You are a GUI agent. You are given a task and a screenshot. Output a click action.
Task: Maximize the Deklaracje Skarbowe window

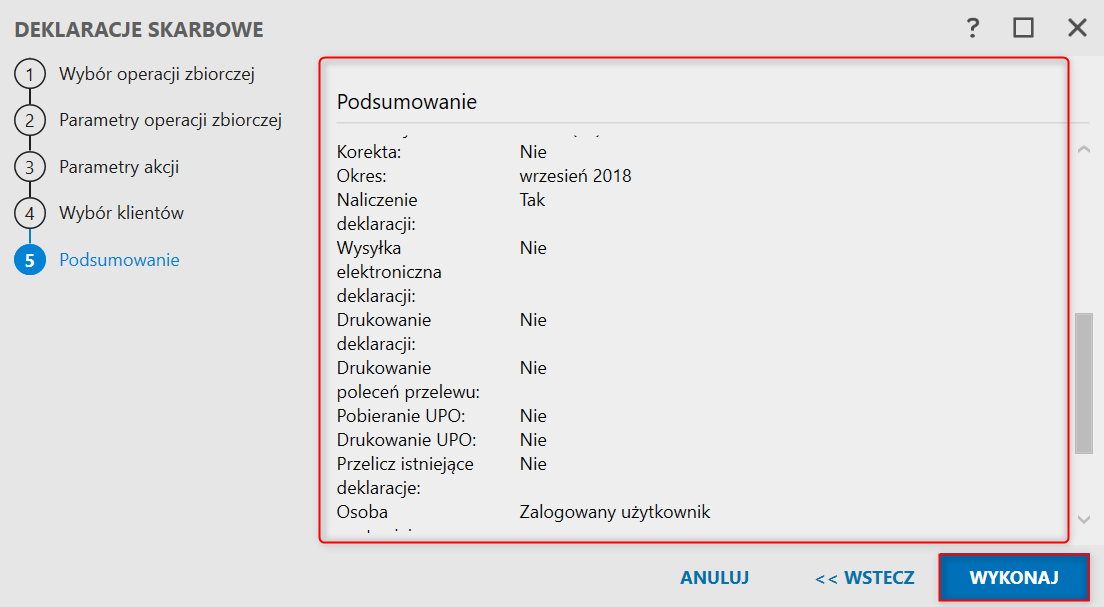(x=1023, y=28)
